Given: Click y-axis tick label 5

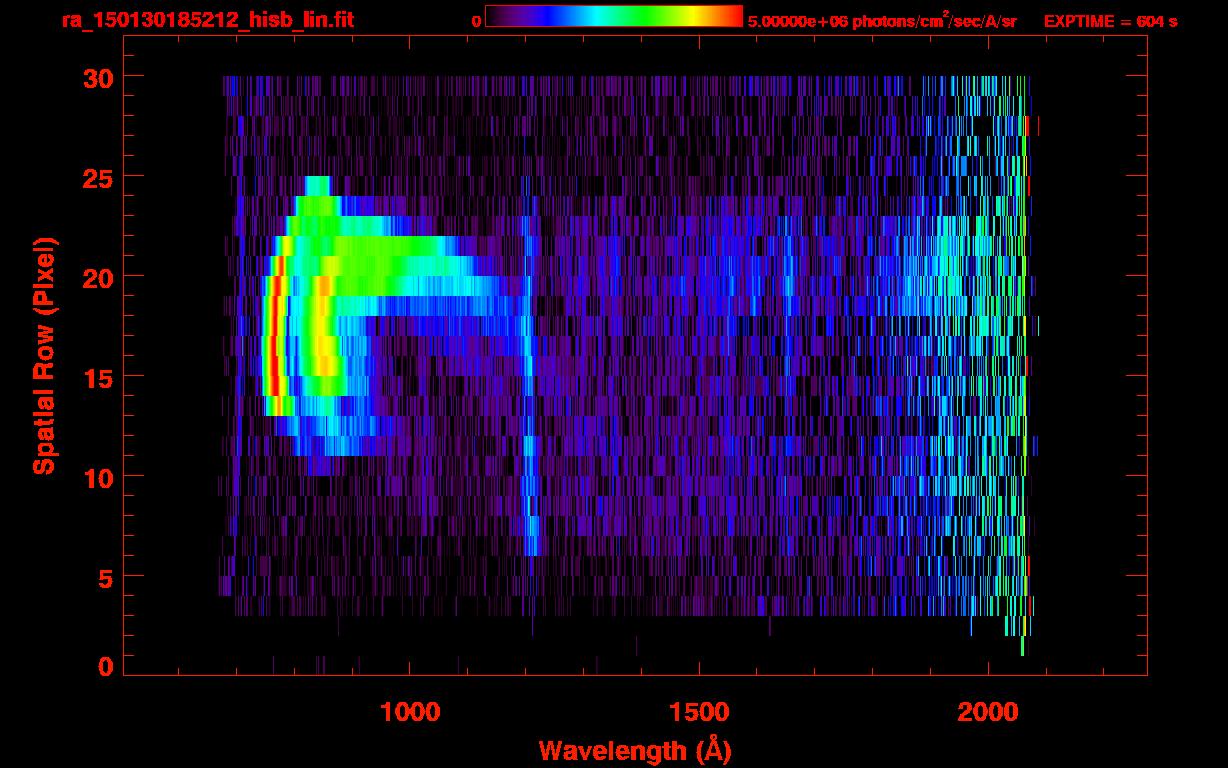Looking at the screenshot, I should coord(105,577).
